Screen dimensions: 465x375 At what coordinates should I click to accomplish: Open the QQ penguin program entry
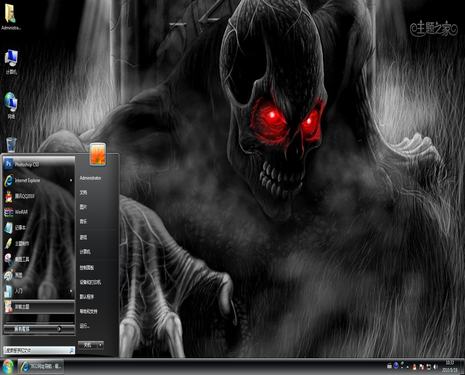click(38, 196)
